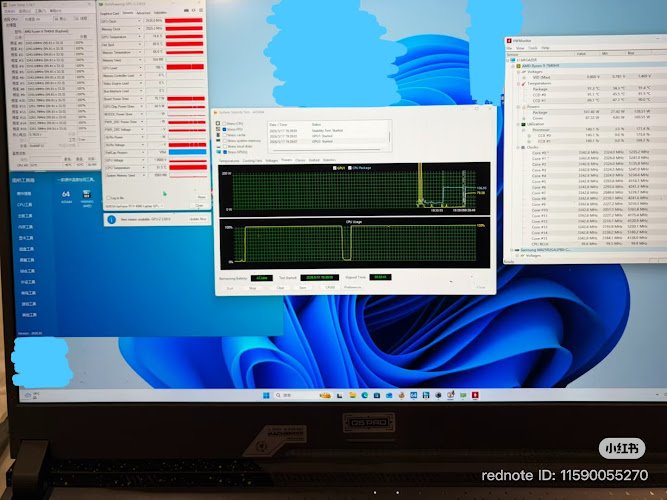The height and width of the screenshot is (500, 667).
Task: Switch to the Temperatures tab in stability test
Action: pyautogui.click(x=229, y=161)
